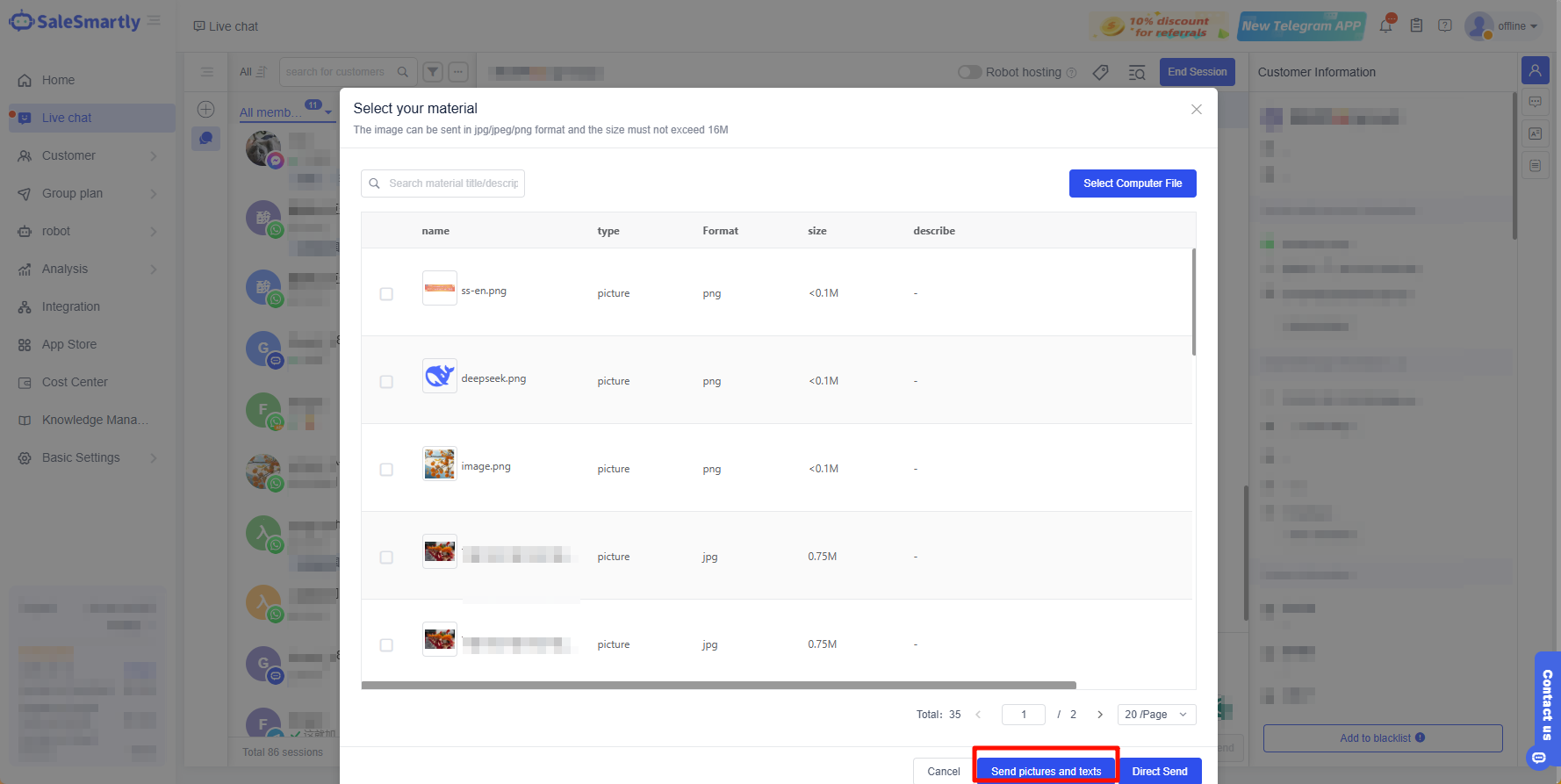
Task: Click the Select Computer File button
Action: click(x=1132, y=183)
